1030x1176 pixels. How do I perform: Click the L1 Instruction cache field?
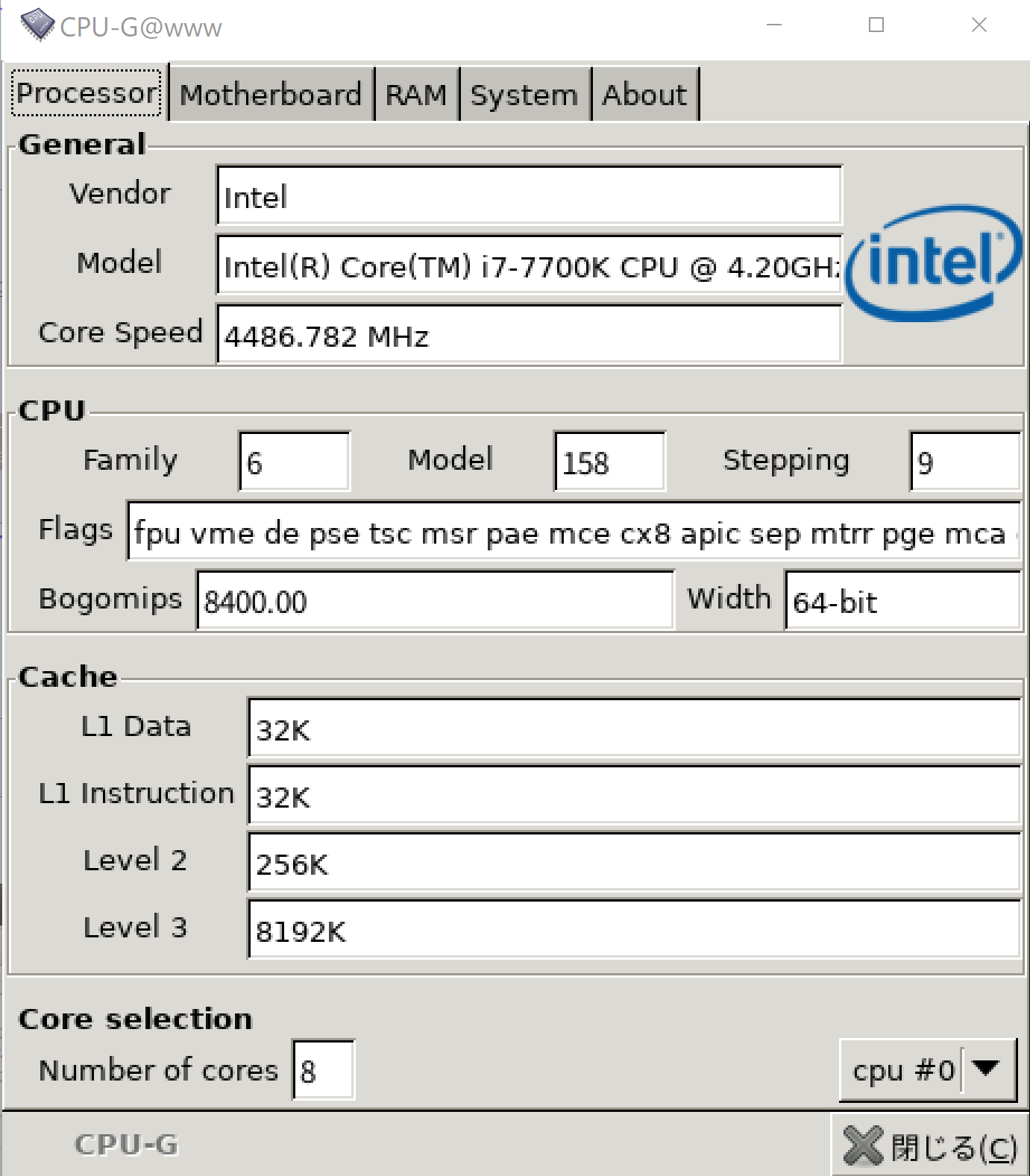pos(634,794)
